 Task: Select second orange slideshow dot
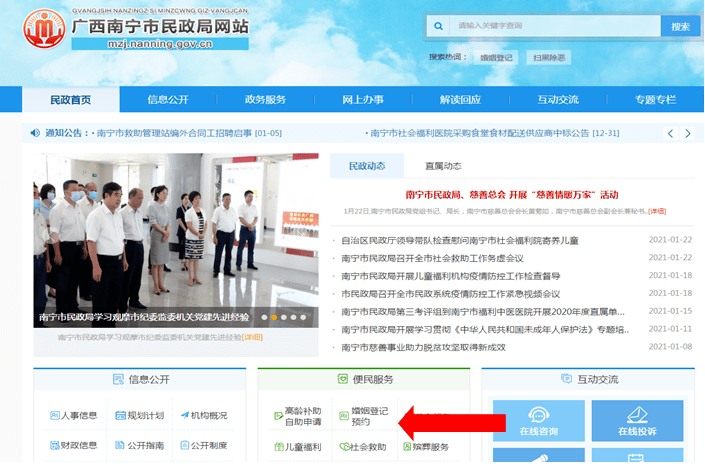tap(274, 317)
